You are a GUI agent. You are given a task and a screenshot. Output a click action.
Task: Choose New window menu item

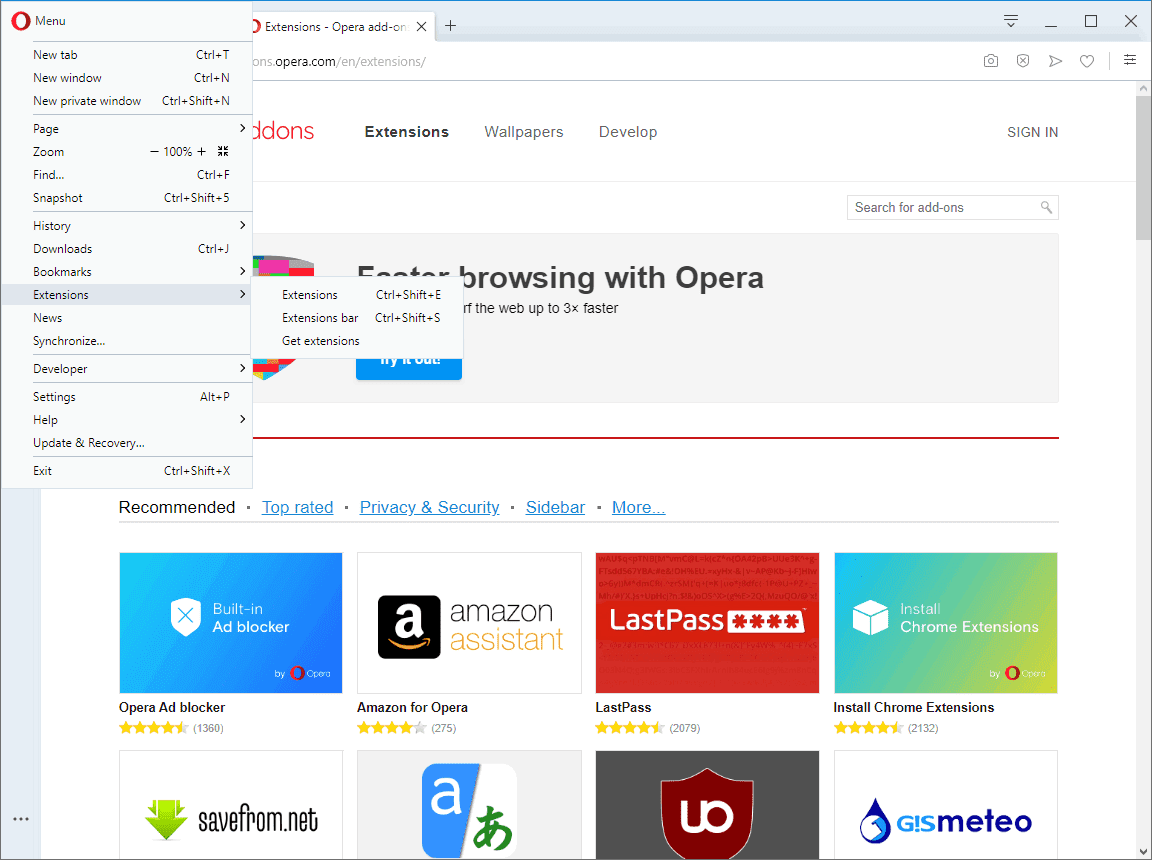click(x=127, y=78)
